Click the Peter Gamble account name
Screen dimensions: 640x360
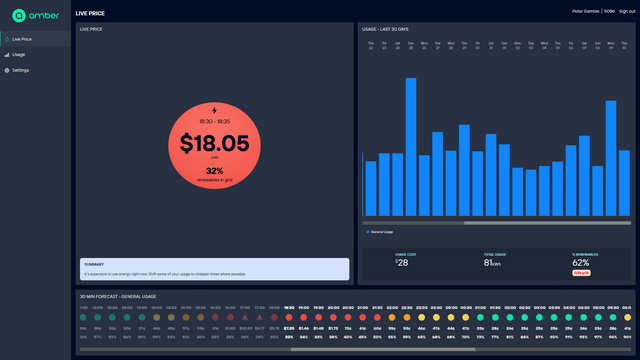click(585, 11)
